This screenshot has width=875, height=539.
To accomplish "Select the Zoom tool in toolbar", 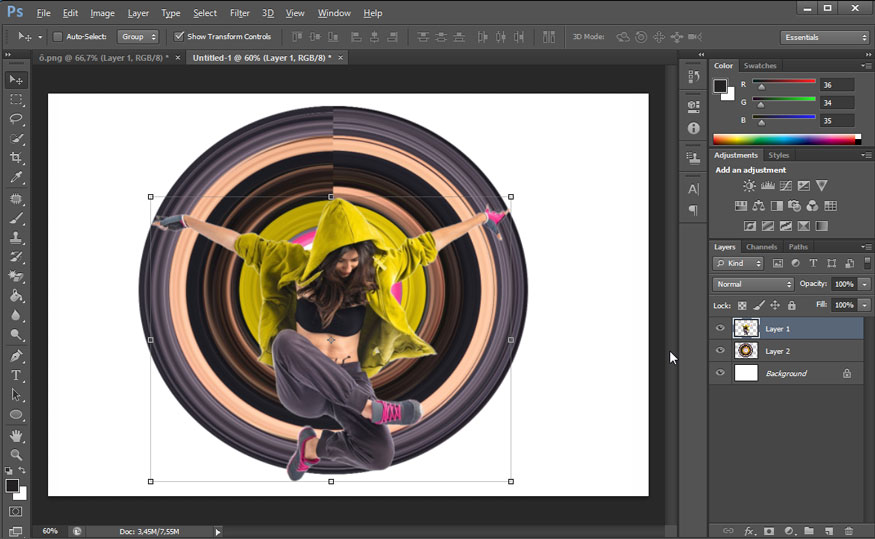I will click(x=16, y=455).
